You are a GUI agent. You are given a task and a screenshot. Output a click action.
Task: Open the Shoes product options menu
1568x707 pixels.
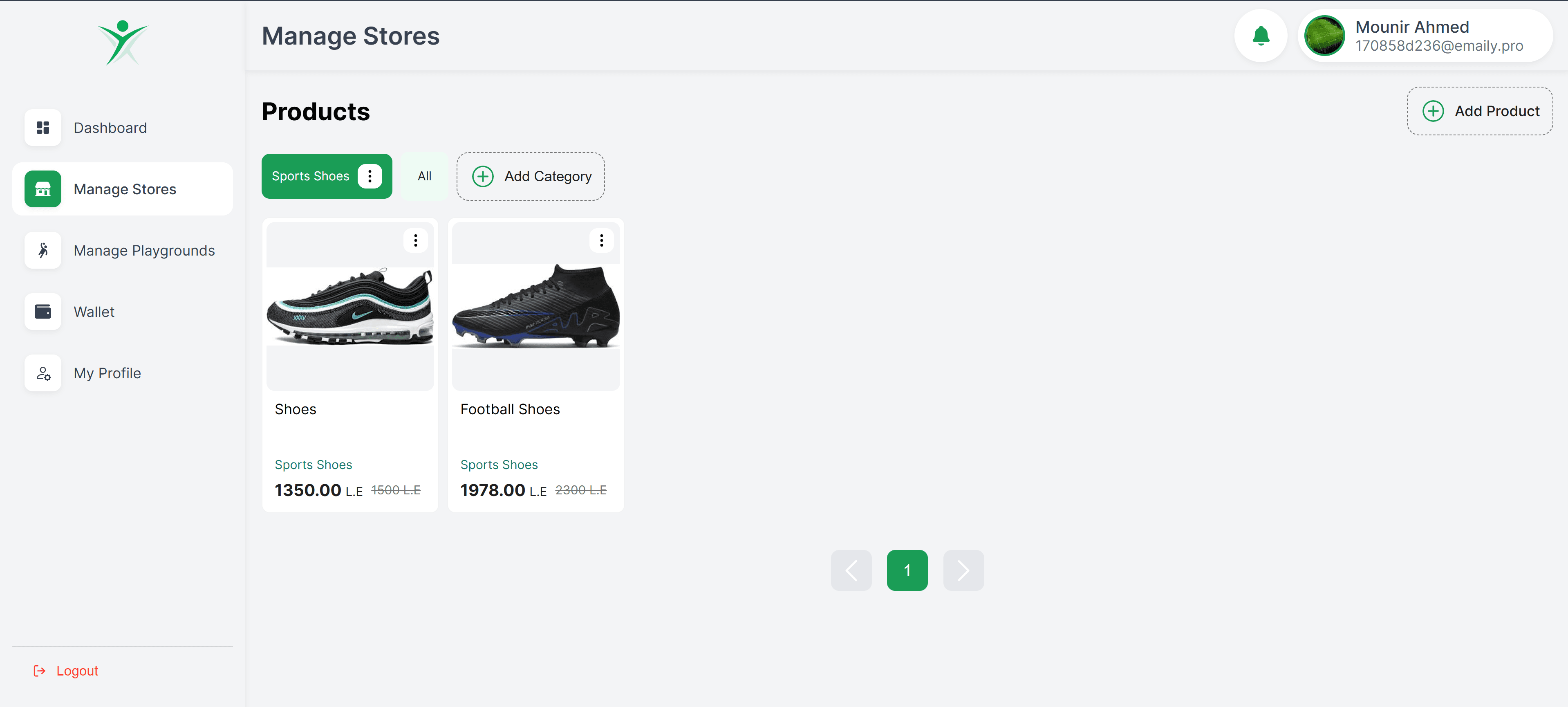click(416, 240)
